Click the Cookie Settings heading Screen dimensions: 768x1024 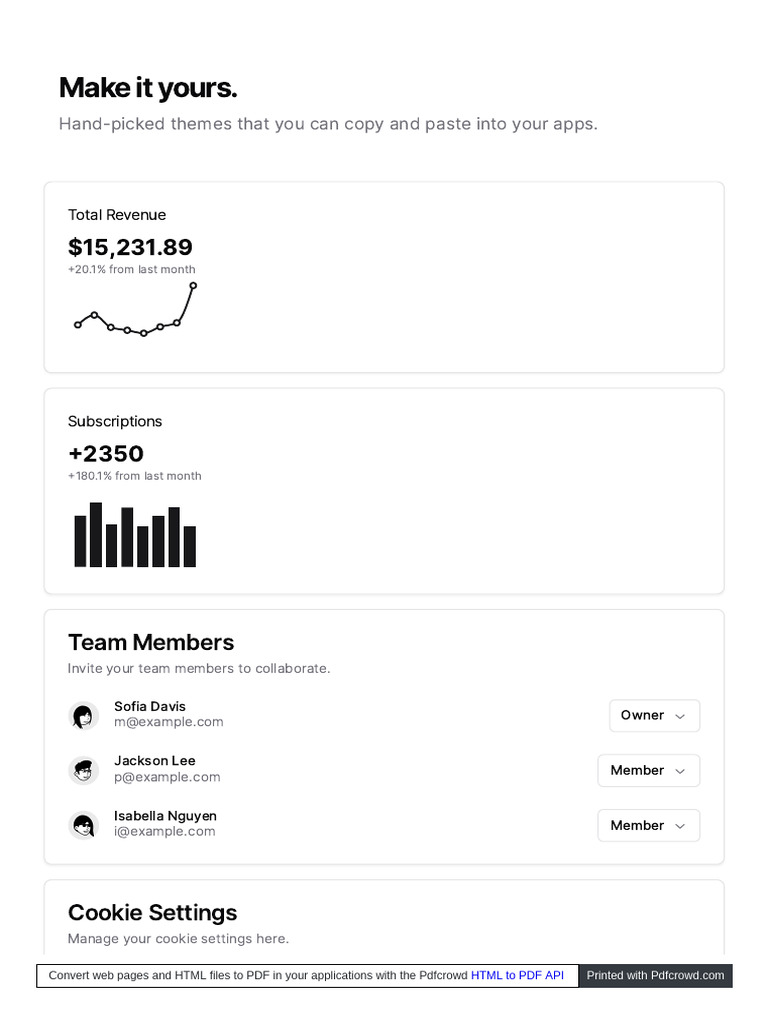pos(152,913)
